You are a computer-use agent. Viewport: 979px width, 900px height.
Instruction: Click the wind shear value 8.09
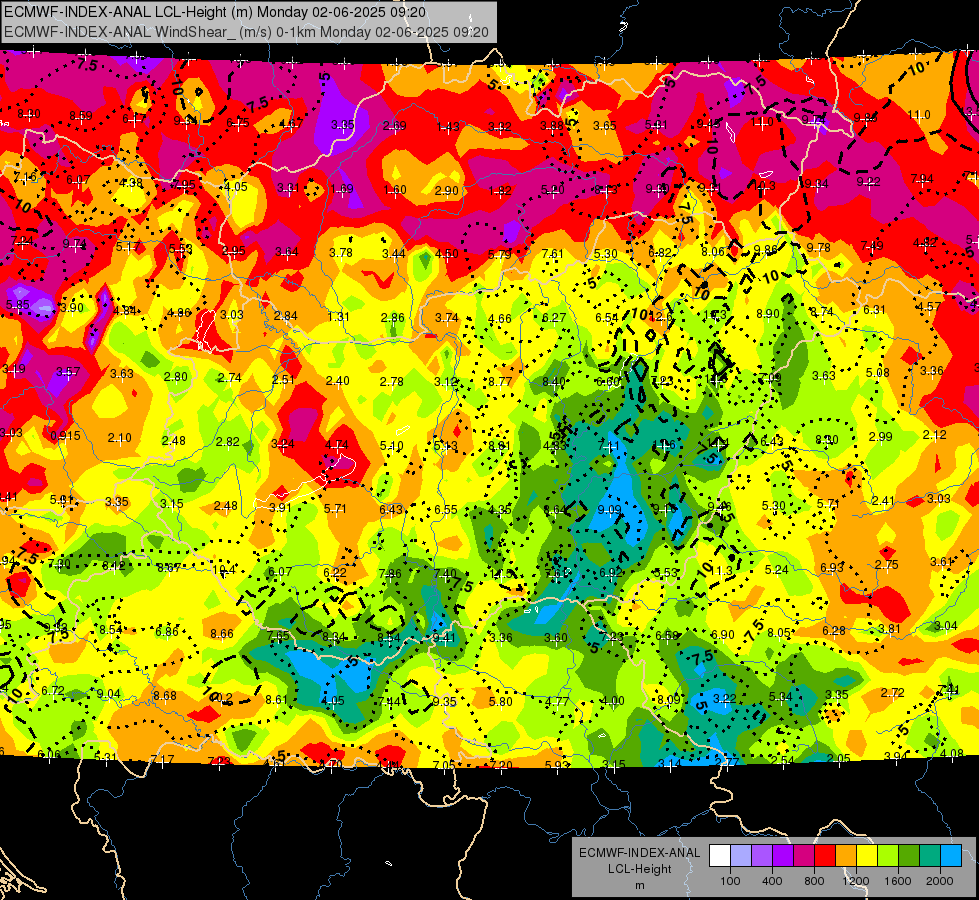click(669, 700)
